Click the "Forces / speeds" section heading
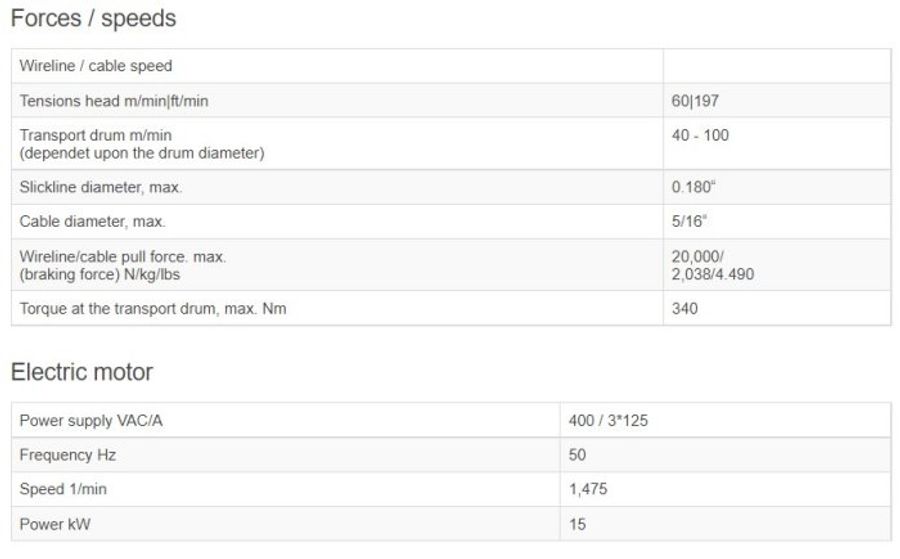The image size is (900, 559). pos(93,19)
